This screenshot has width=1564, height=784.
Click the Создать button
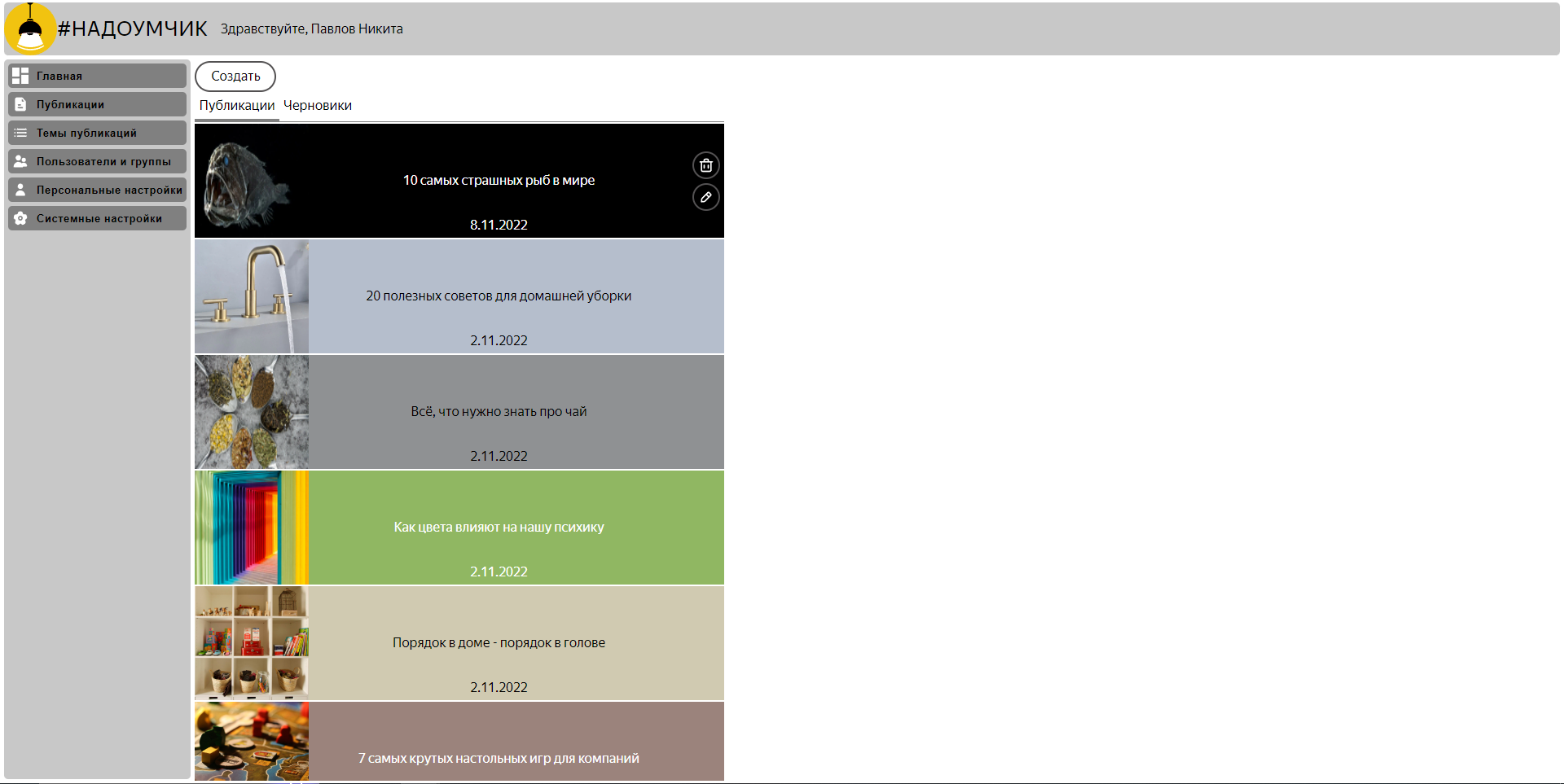point(235,76)
